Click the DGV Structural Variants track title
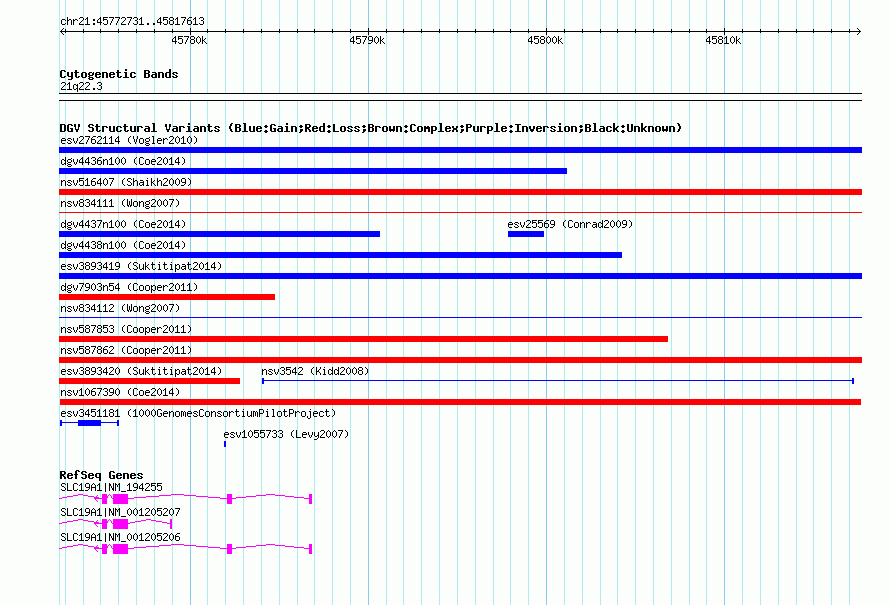The image size is (890, 605). 370,128
